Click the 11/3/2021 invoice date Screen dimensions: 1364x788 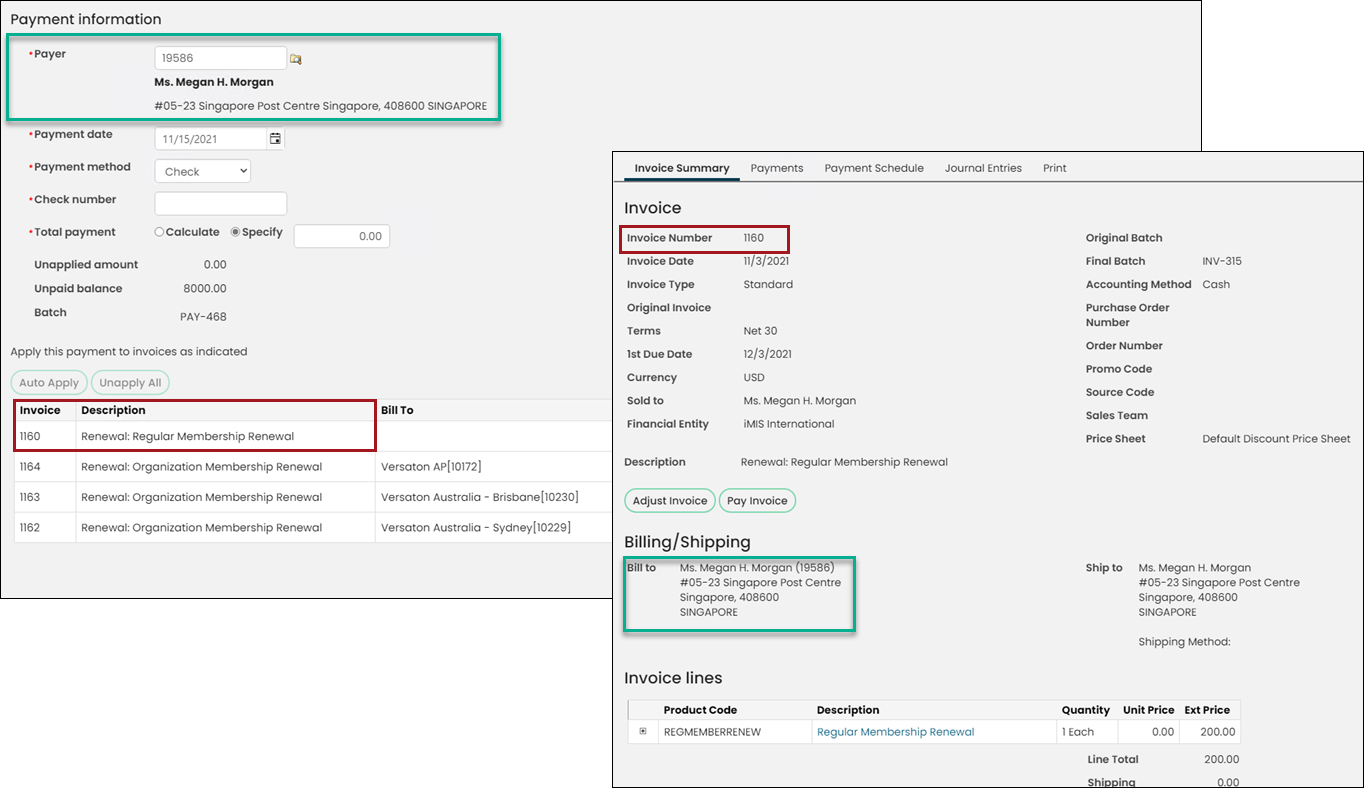click(766, 261)
